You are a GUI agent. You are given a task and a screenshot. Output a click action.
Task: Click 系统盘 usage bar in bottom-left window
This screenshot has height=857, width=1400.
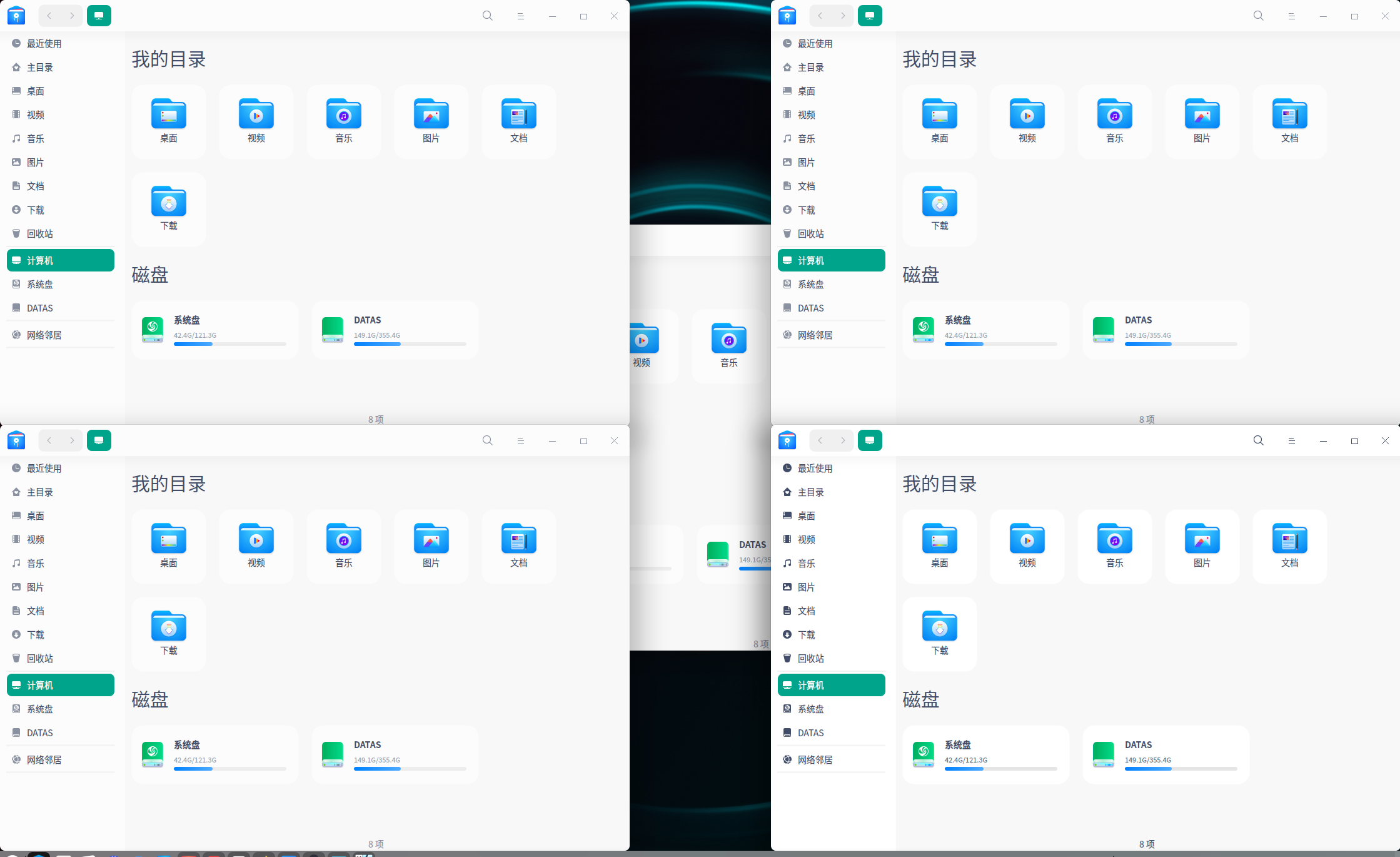pyautogui.click(x=230, y=769)
